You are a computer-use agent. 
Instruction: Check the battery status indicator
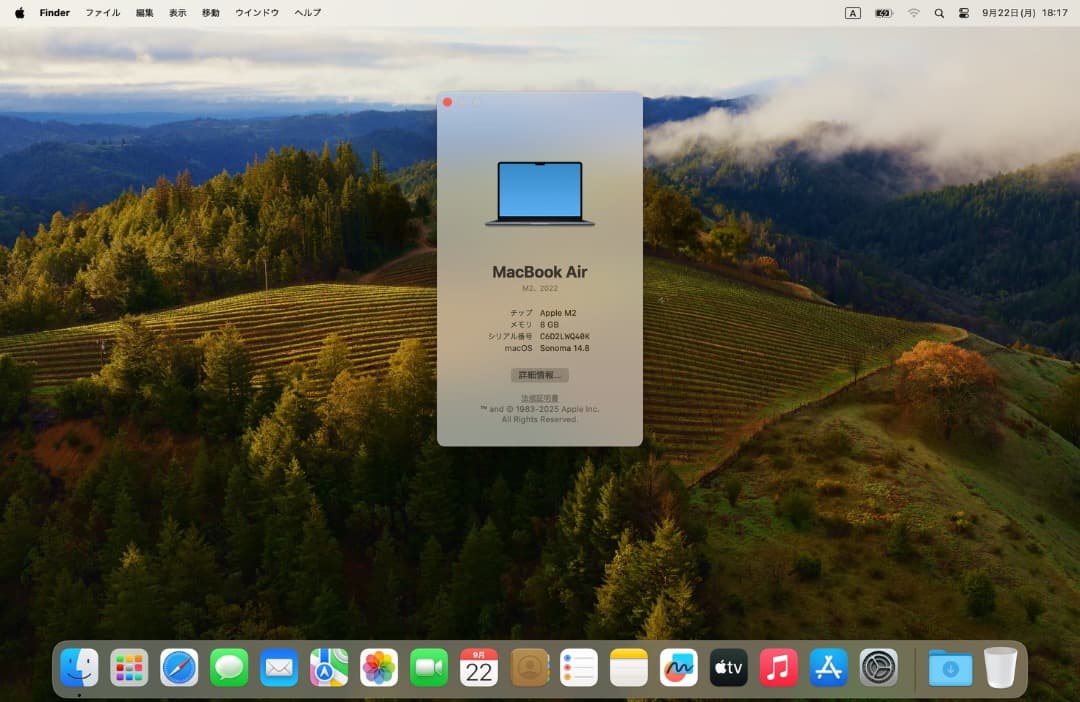[x=882, y=13]
